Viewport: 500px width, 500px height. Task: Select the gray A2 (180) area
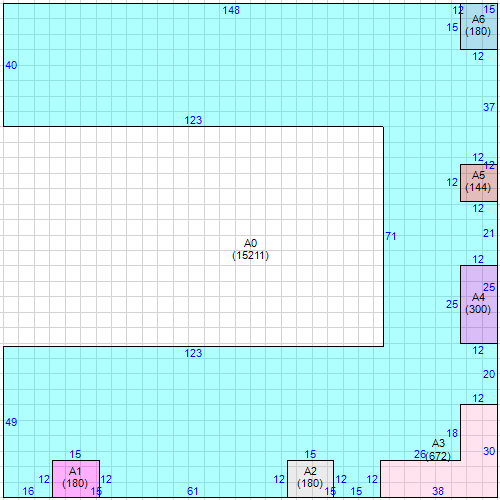[x=310, y=479]
